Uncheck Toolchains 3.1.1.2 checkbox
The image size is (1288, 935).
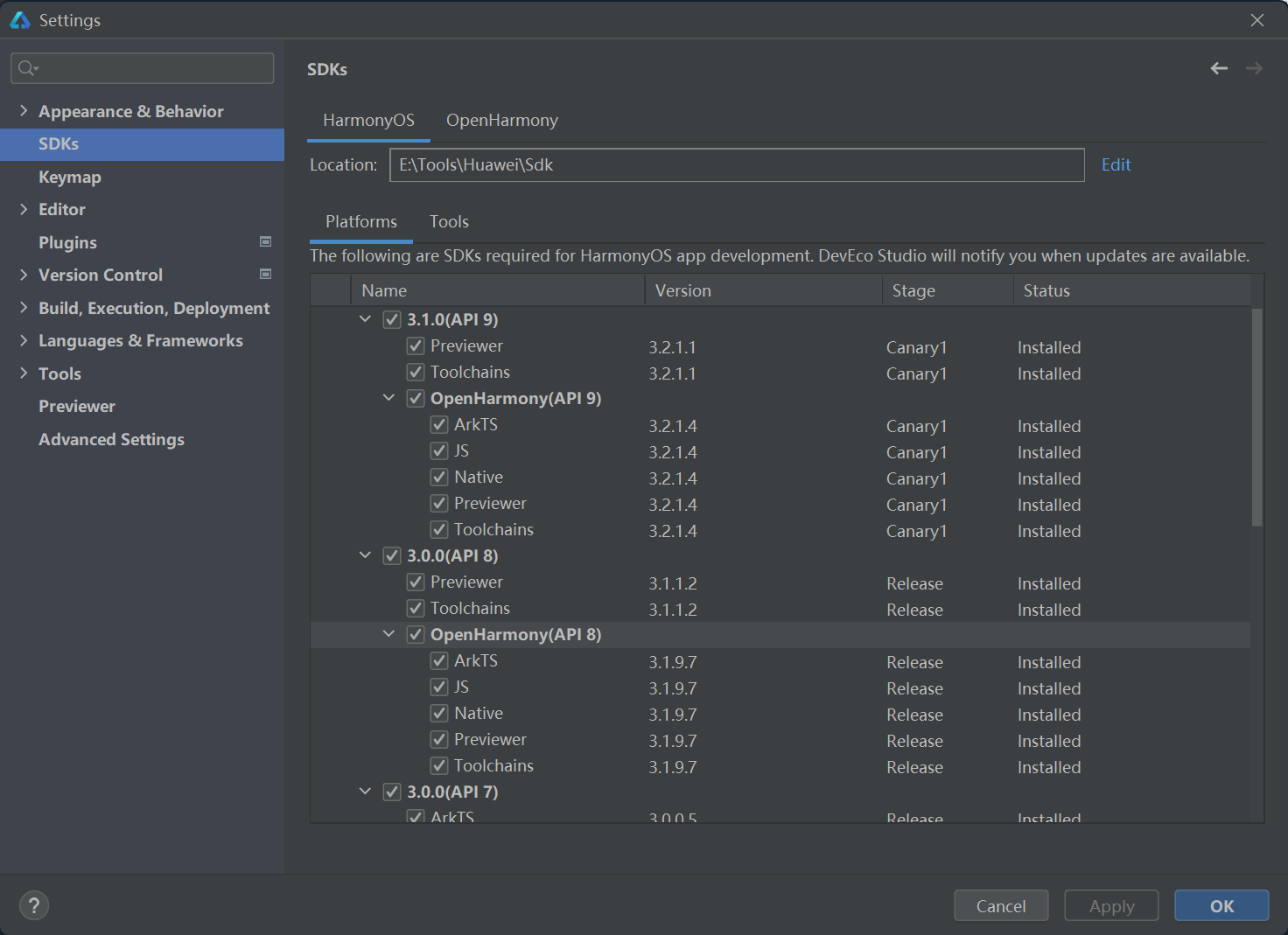coord(416,609)
